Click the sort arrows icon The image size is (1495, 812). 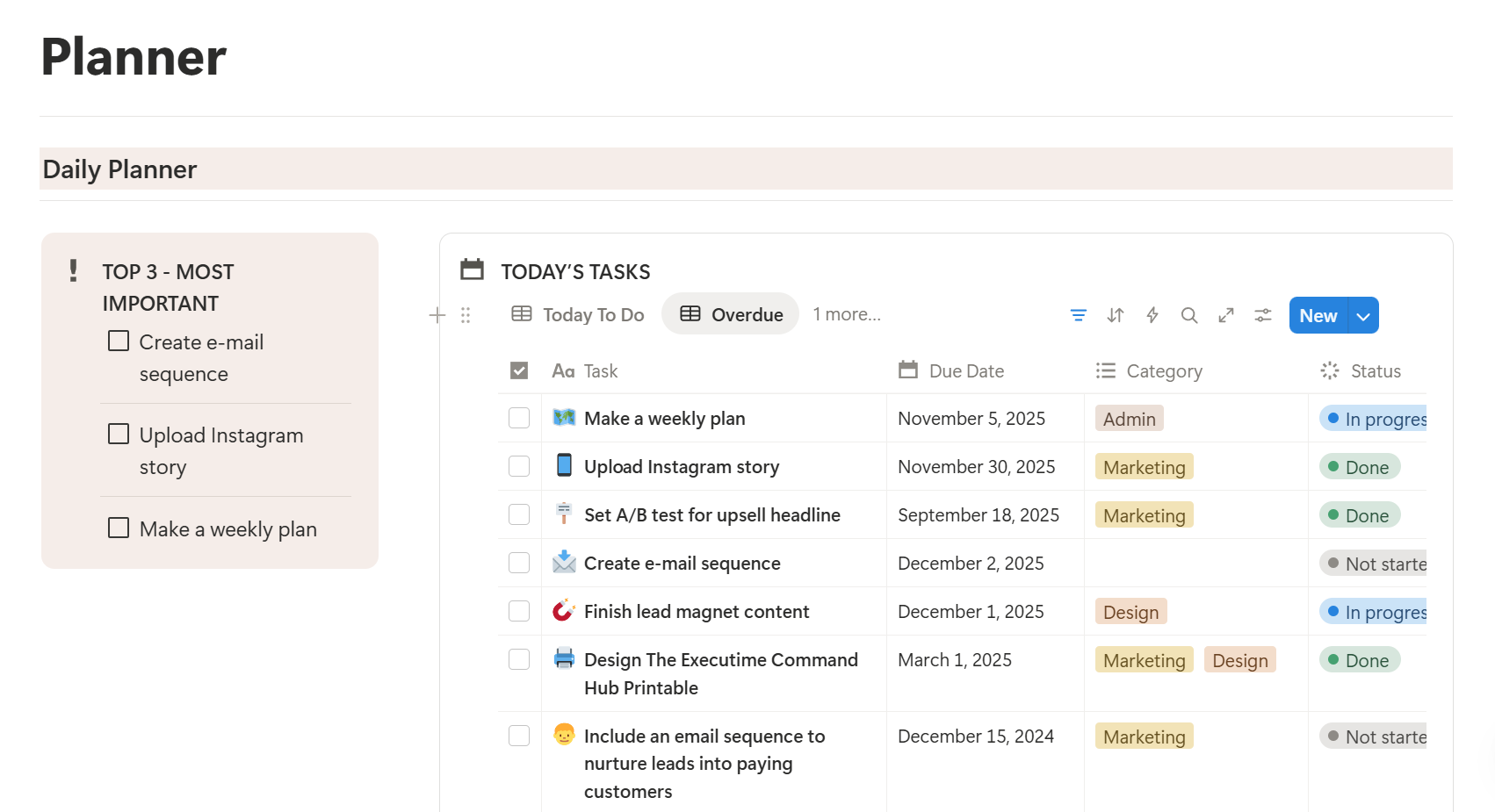pyautogui.click(x=1115, y=315)
